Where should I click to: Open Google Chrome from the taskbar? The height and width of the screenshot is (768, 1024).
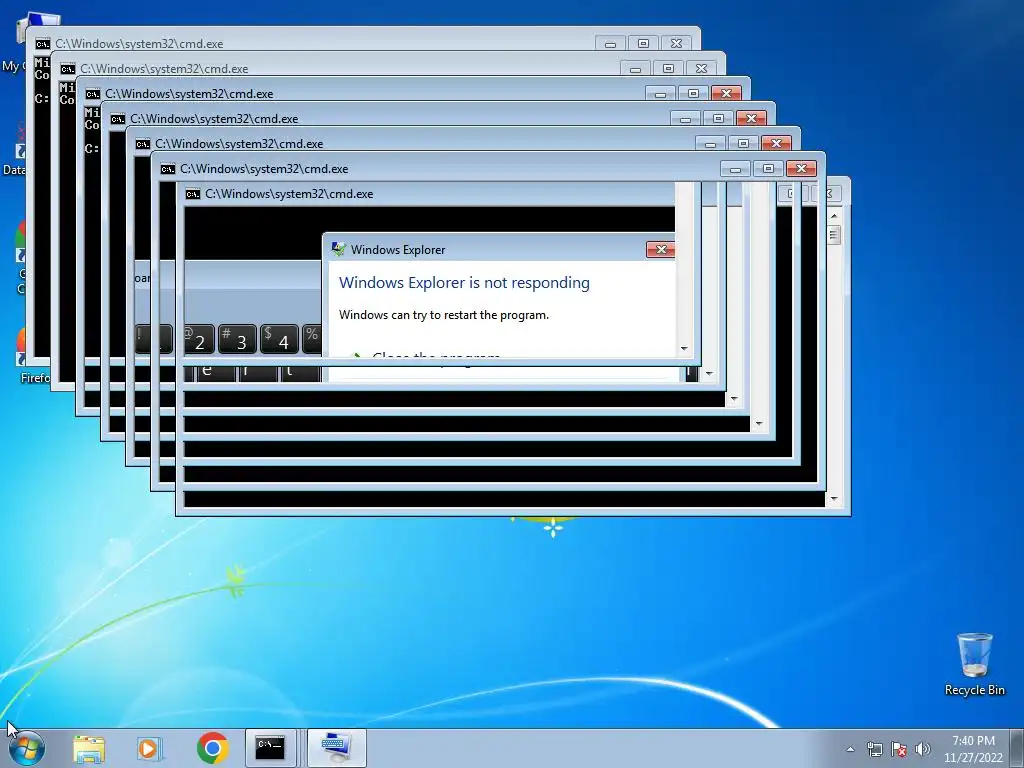tap(212, 748)
